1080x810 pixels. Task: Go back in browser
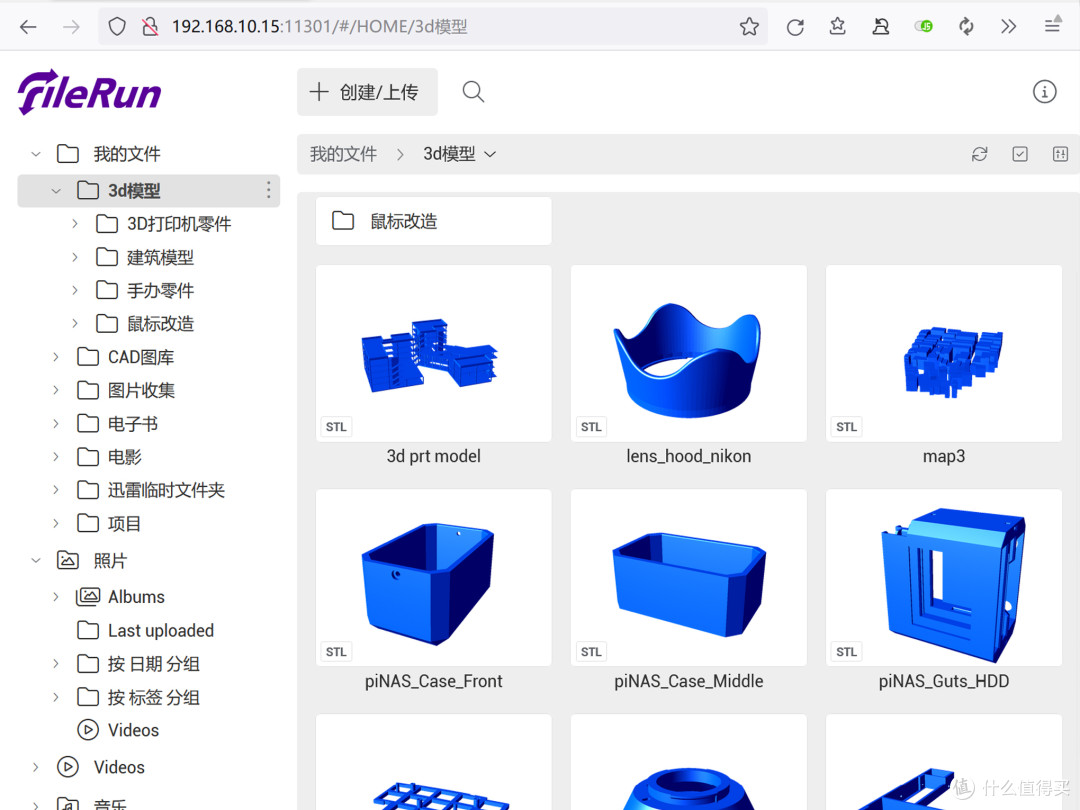pos(28,27)
